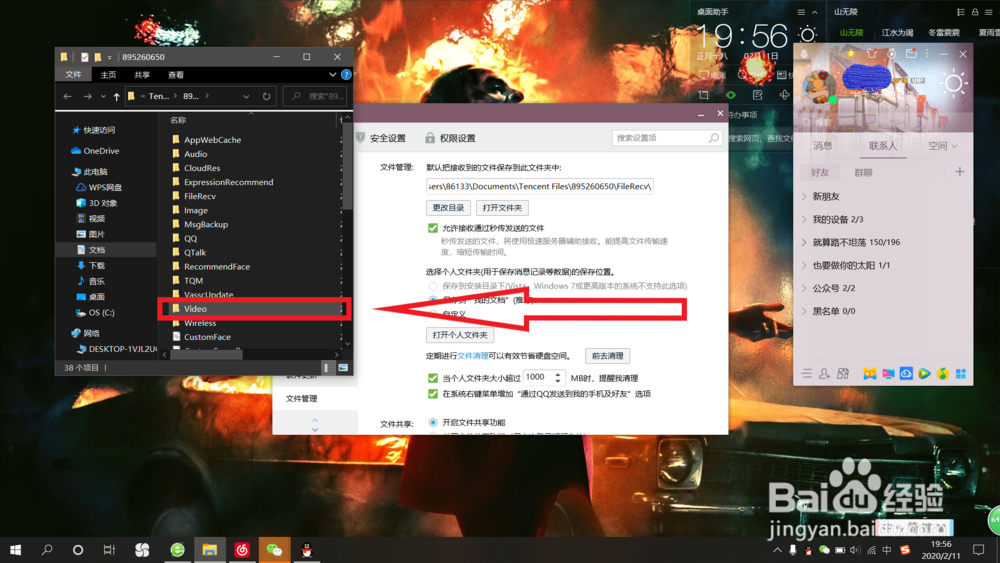Click the 搜索设置项 search box
1000x563 pixels.
[x=666, y=138]
